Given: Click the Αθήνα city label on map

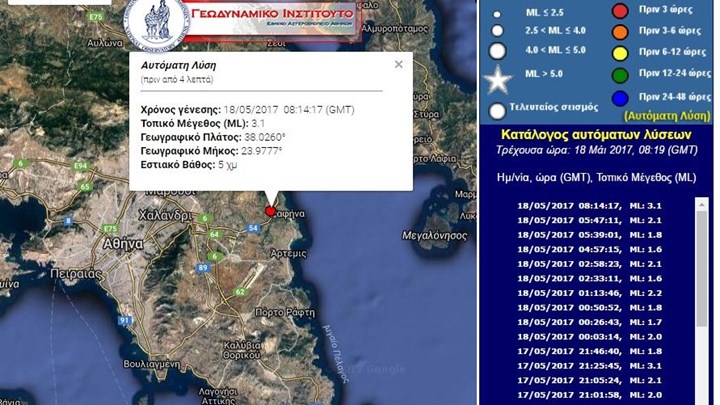Looking at the screenshot, I should 123,243.
